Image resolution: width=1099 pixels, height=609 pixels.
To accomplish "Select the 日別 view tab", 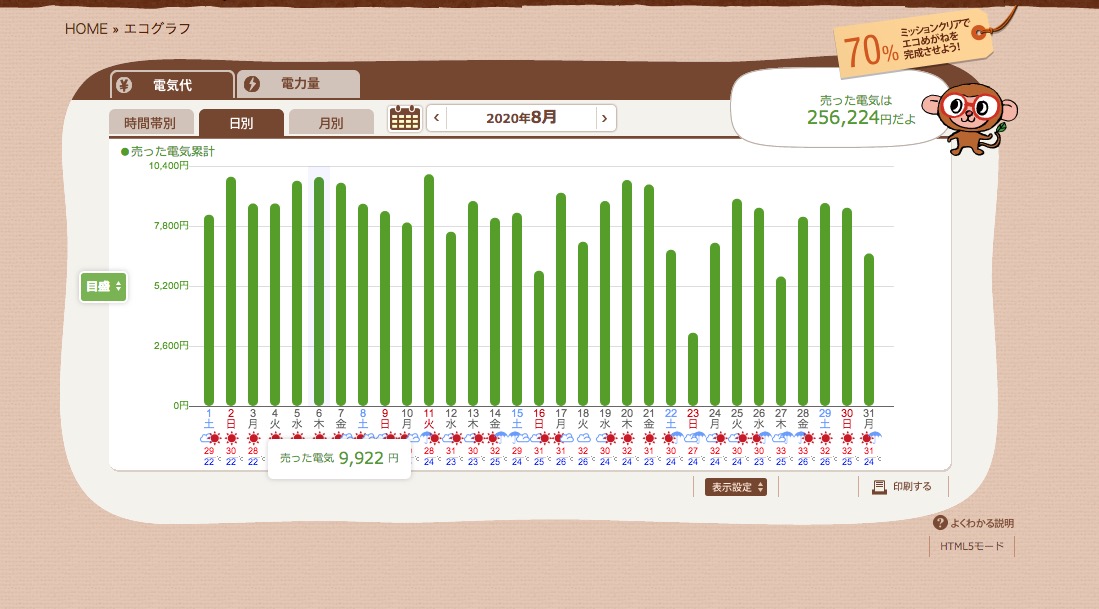I will pyautogui.click(x=241, y=123).
